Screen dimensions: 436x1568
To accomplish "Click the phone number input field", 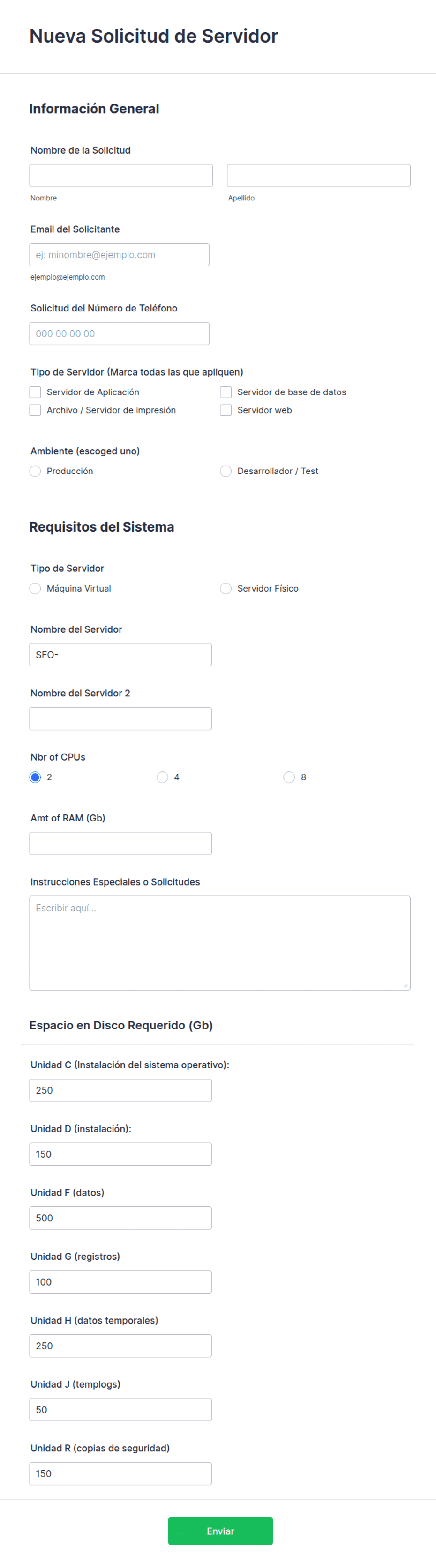I will click(120, 333).
